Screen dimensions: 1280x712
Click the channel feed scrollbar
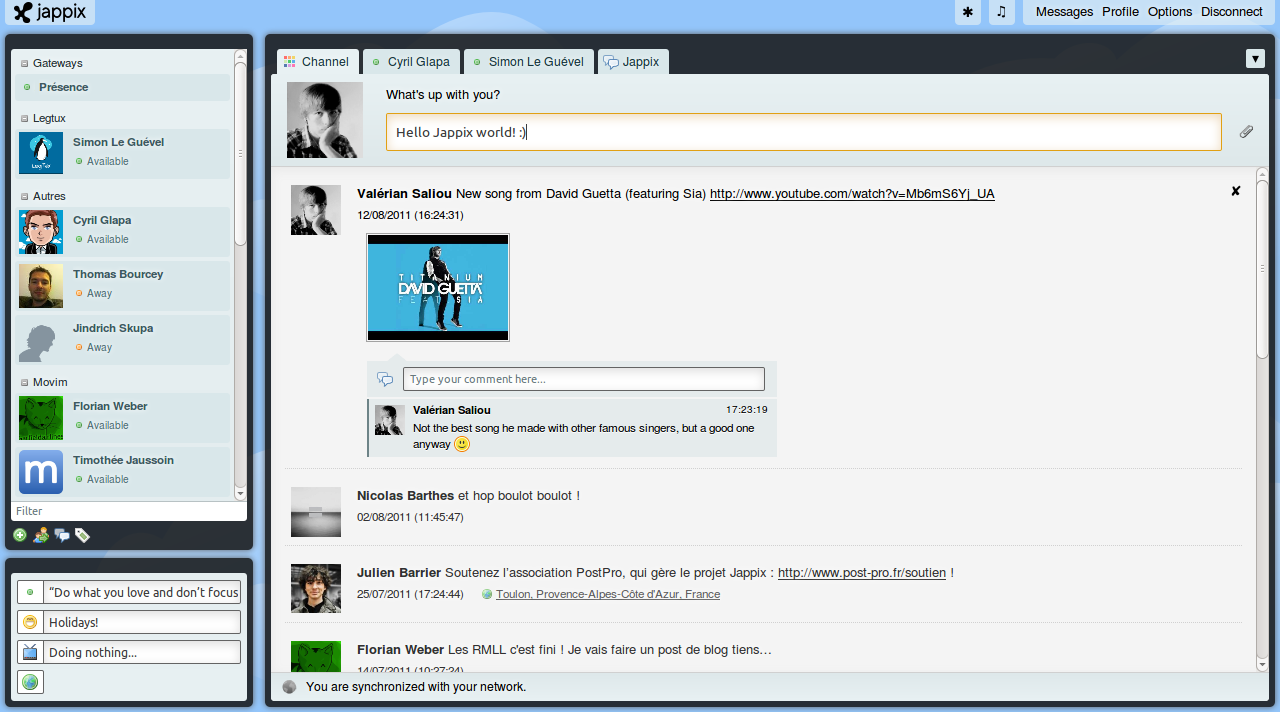(x=1262, y=268)
